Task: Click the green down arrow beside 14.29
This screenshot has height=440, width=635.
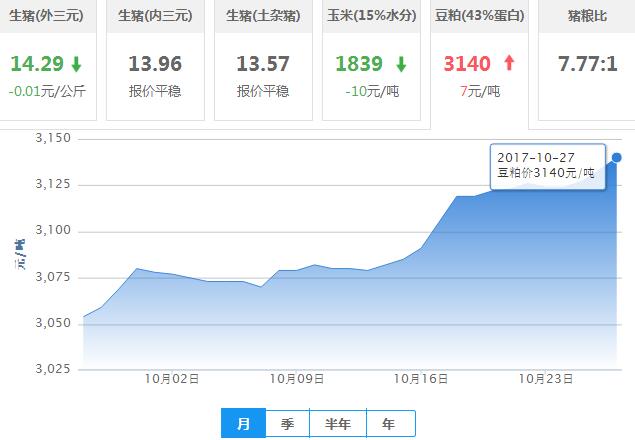Action: coord(77,64)
